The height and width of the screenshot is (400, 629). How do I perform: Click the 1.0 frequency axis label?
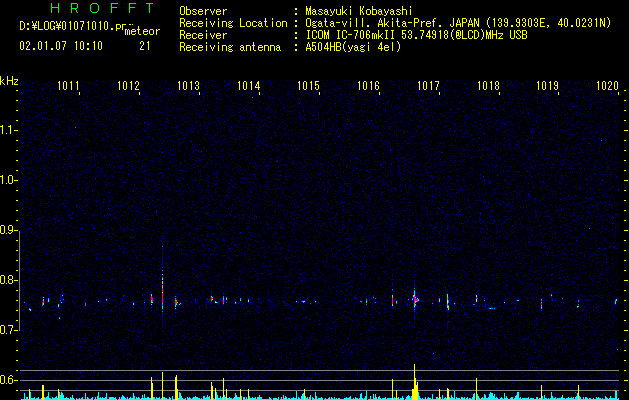click(x=8, y=180)
